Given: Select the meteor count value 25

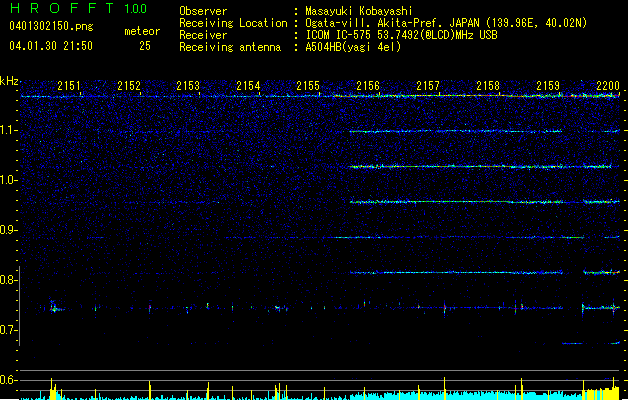Looking at the screenshot, I should 145,46.
